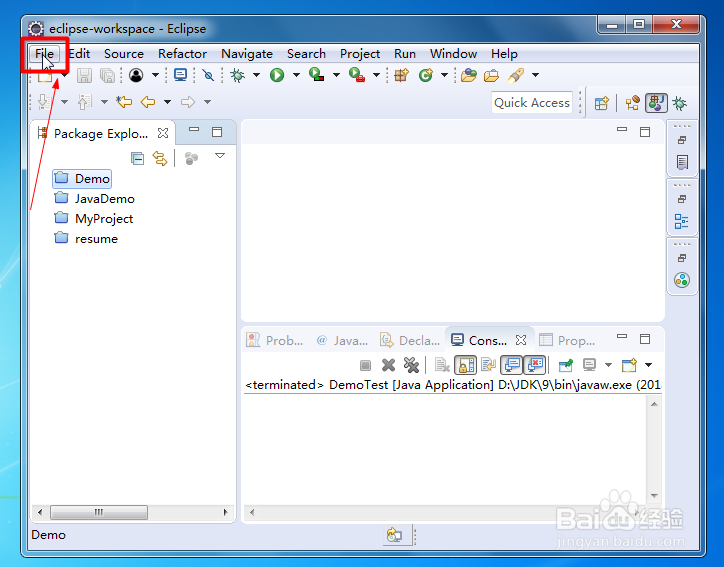
Task: Open dropdown next to New Java Class icon
Action: tap(444, 75)
